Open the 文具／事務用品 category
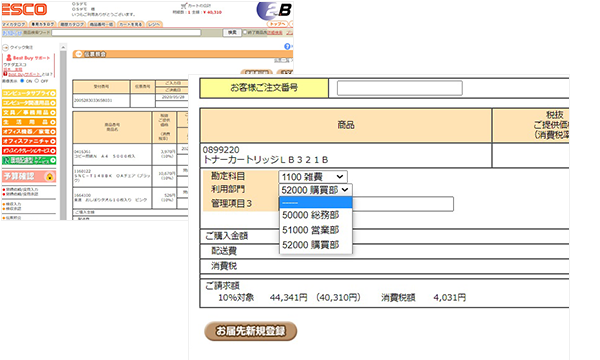600x360 pixels. tap(29, 112)
